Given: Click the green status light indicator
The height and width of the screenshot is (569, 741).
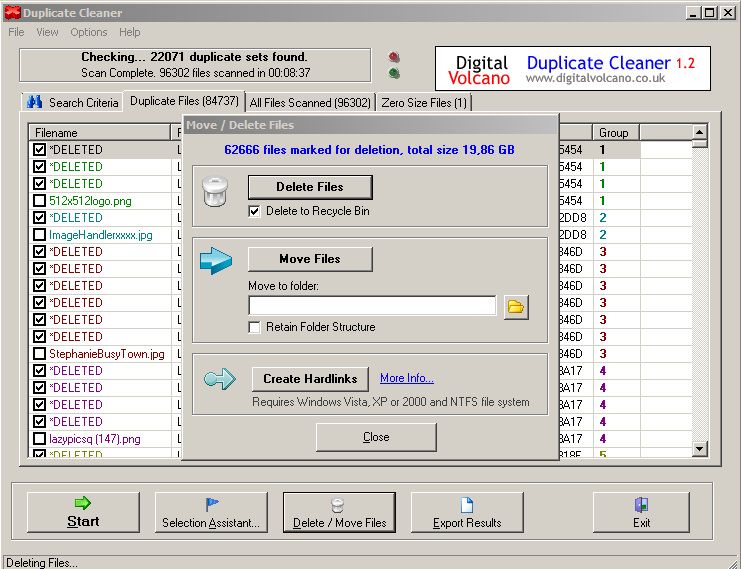Looking at the screenshot, I should (394, 73).
